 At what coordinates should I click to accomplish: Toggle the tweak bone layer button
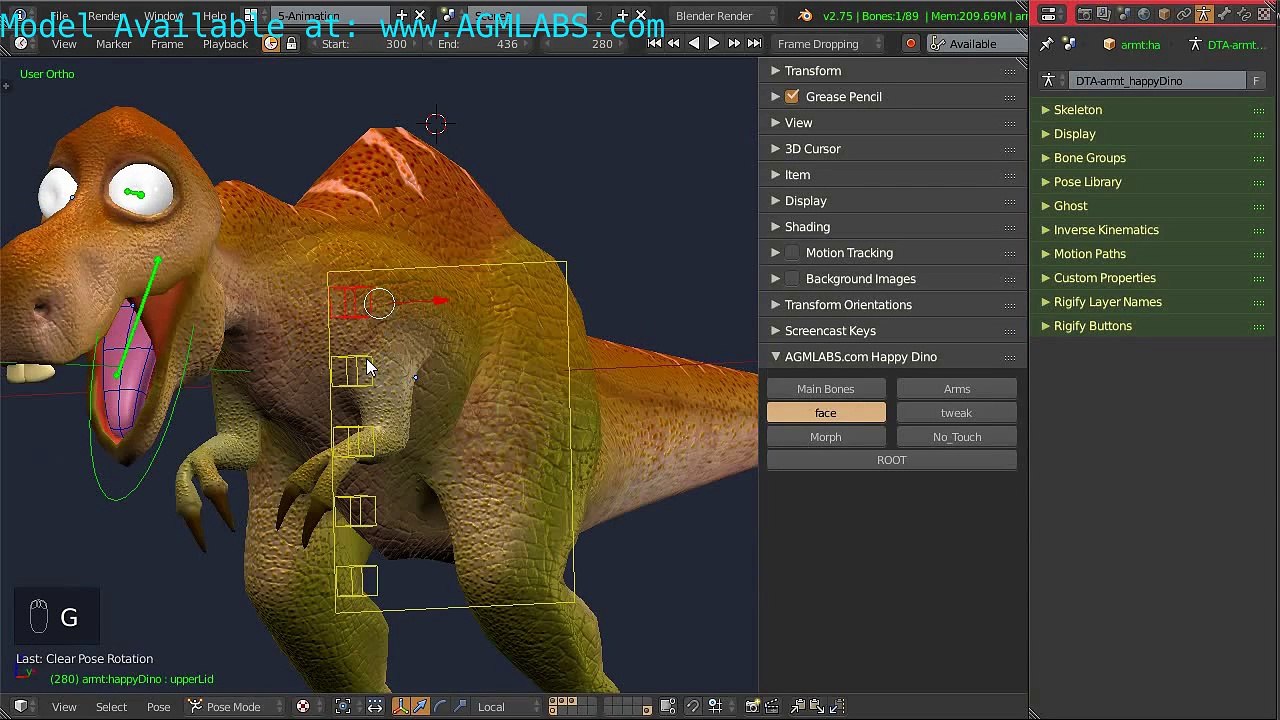point(957,412)
